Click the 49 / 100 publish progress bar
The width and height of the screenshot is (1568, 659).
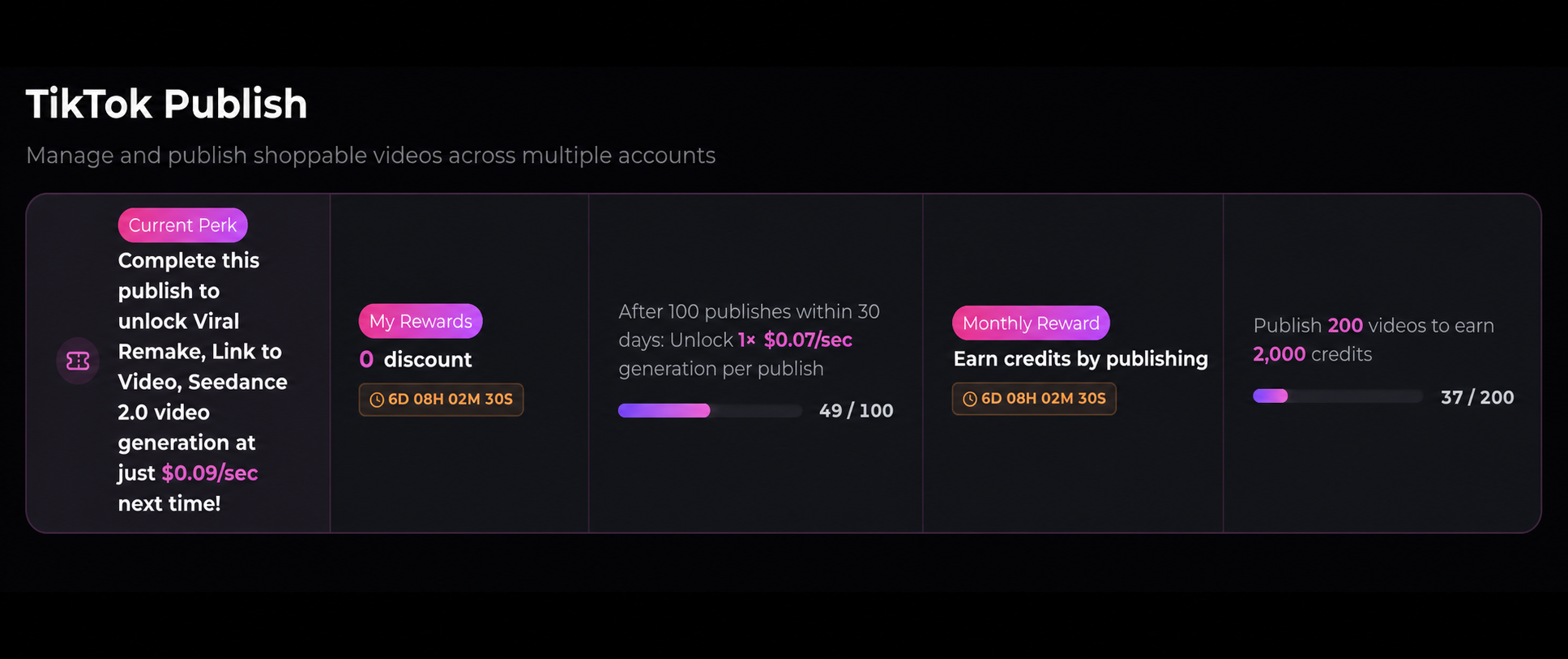click(710, 411)
